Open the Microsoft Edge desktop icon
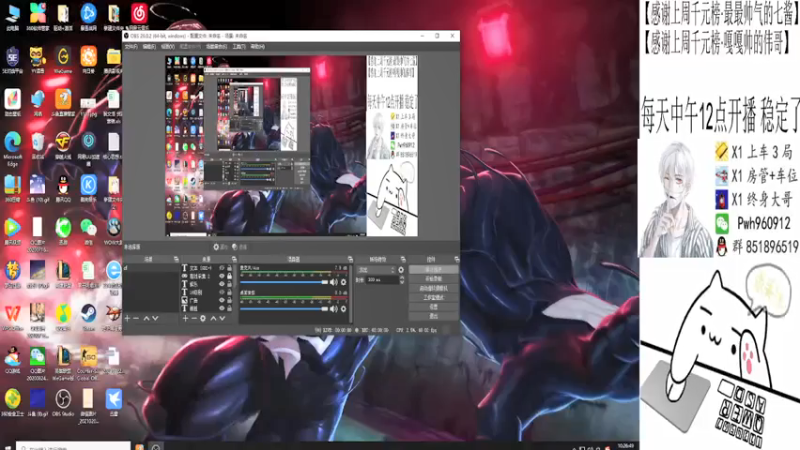Image resolution: width=800 pixels, height=450 pixels. coord(12,147)
